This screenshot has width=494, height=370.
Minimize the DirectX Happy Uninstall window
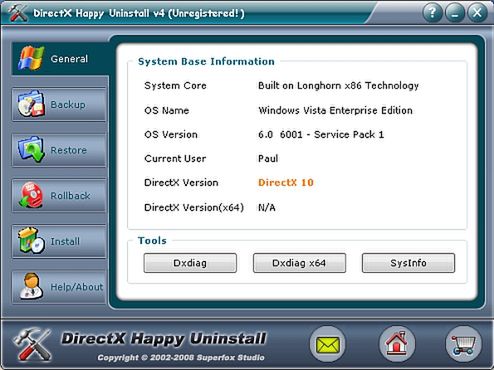[x=455, y=13]
